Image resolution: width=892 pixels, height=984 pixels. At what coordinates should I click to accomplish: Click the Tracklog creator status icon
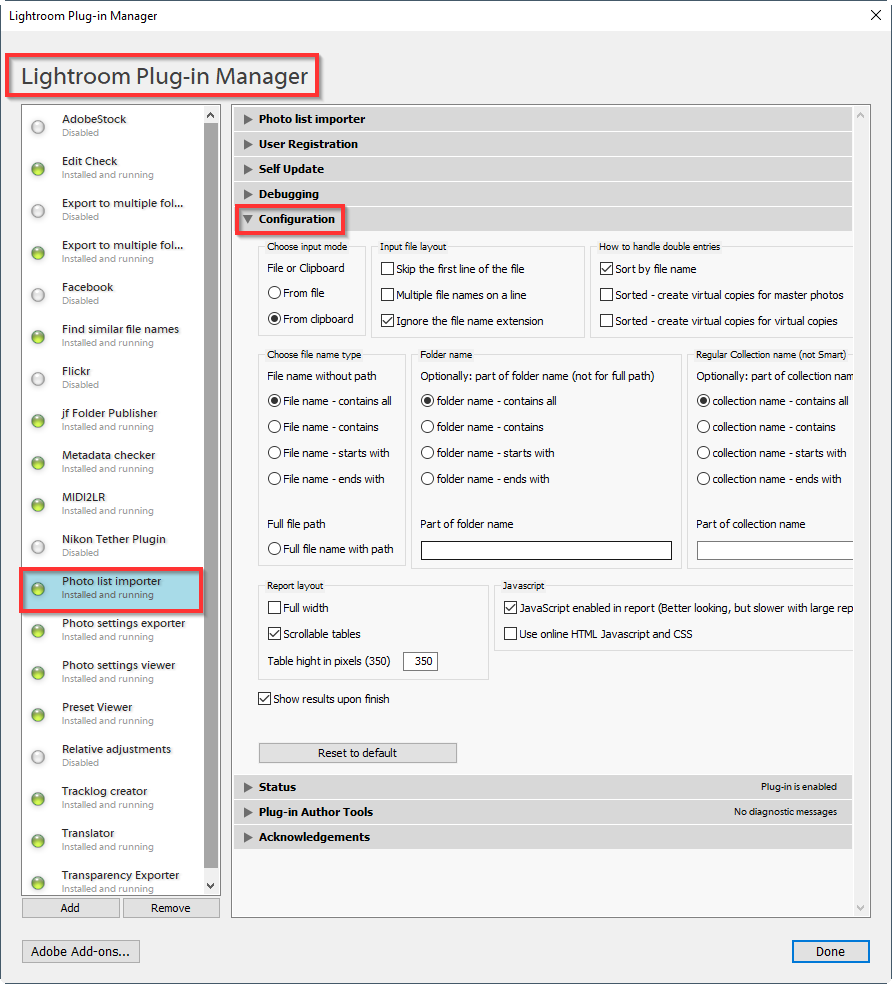[x=38, y=798]
